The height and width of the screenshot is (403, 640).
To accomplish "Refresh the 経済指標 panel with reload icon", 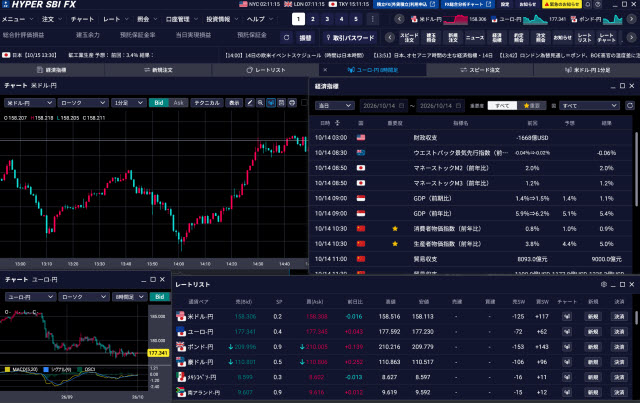I will point(630,106).
